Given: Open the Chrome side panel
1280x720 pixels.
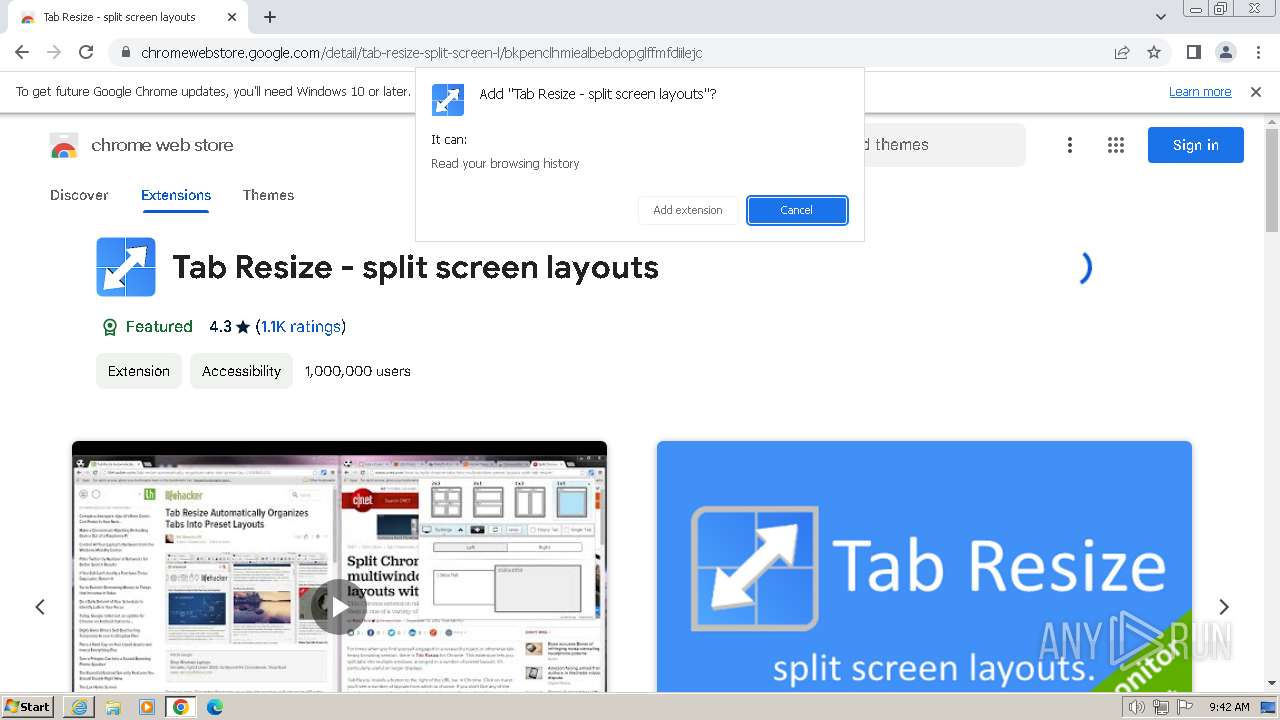Looking at the screenshot, I should 1193,53.
